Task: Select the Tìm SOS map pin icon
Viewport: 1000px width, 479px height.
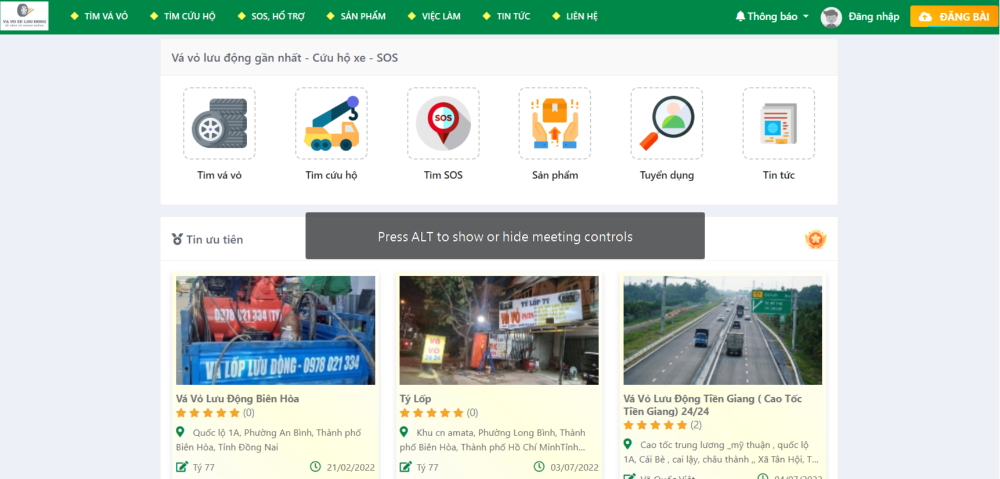Action: [443, 124]
